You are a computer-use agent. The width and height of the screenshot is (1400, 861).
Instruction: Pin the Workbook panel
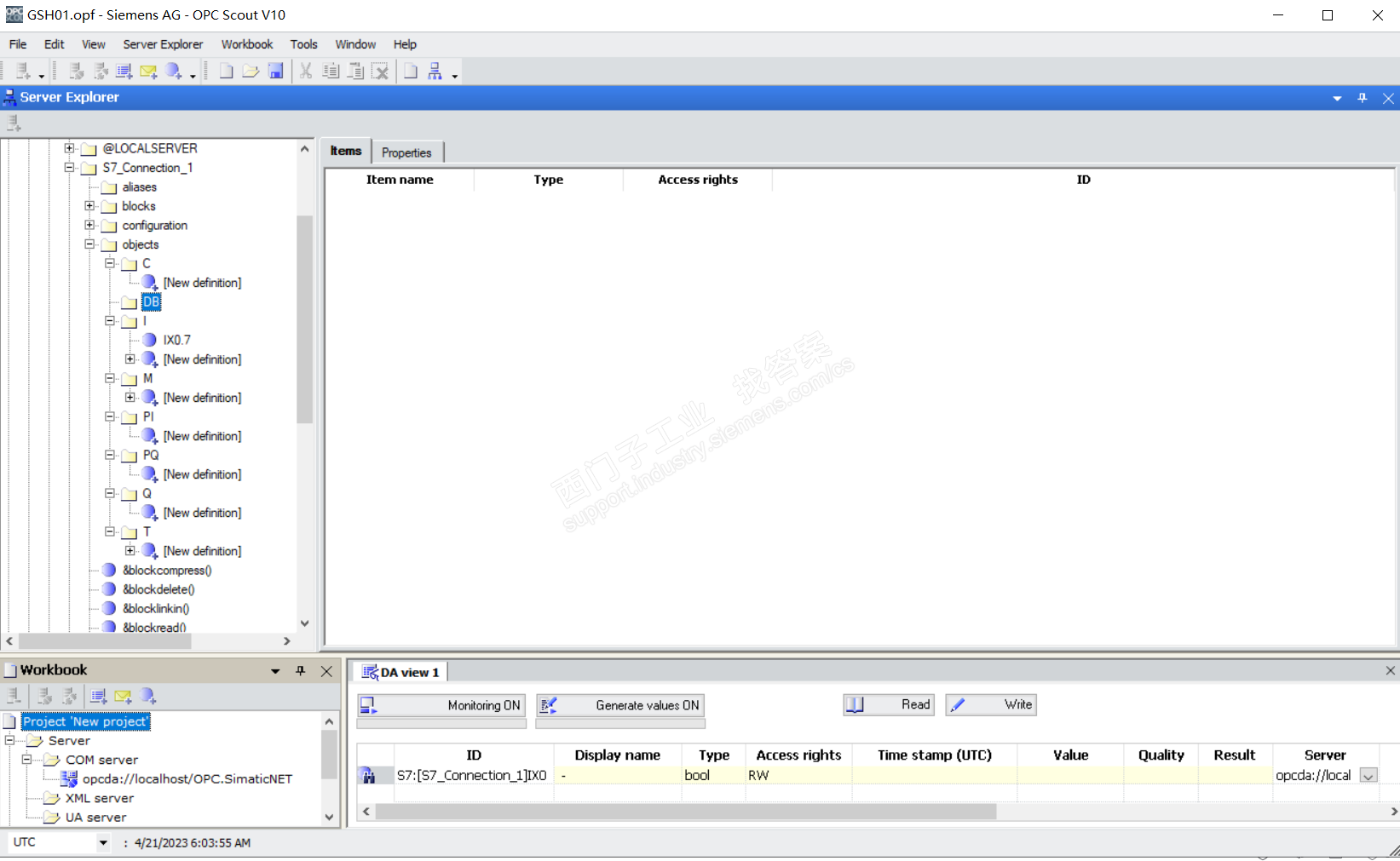[301, 671]
